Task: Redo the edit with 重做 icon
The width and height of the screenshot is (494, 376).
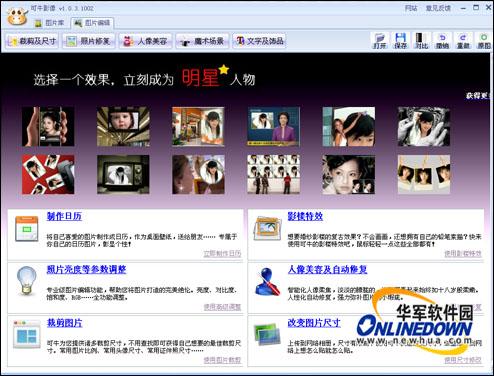Action: pyautogui.click(x=463, y=41)
